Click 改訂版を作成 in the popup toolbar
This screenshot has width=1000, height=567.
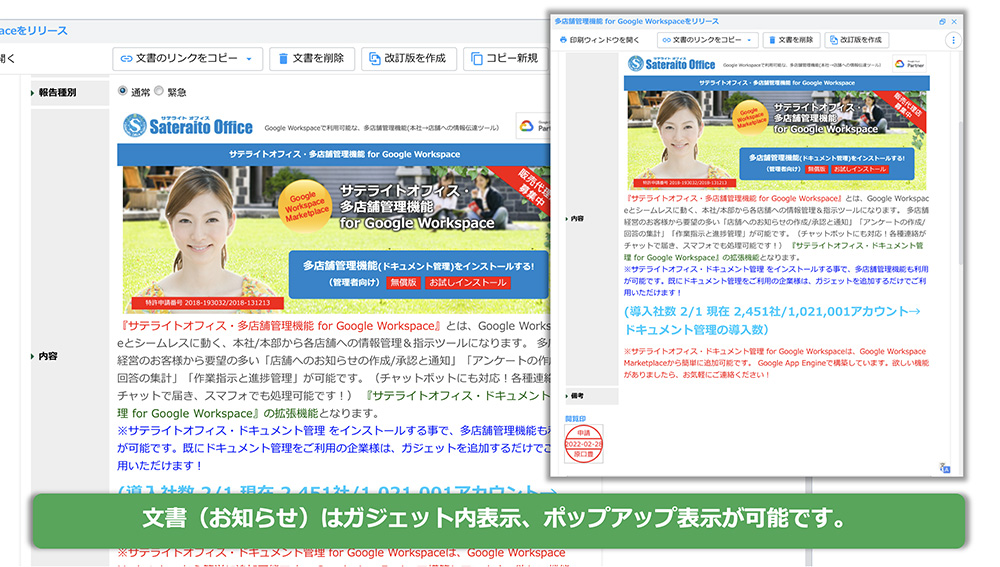pyautogui.click(x=856, y=40)
